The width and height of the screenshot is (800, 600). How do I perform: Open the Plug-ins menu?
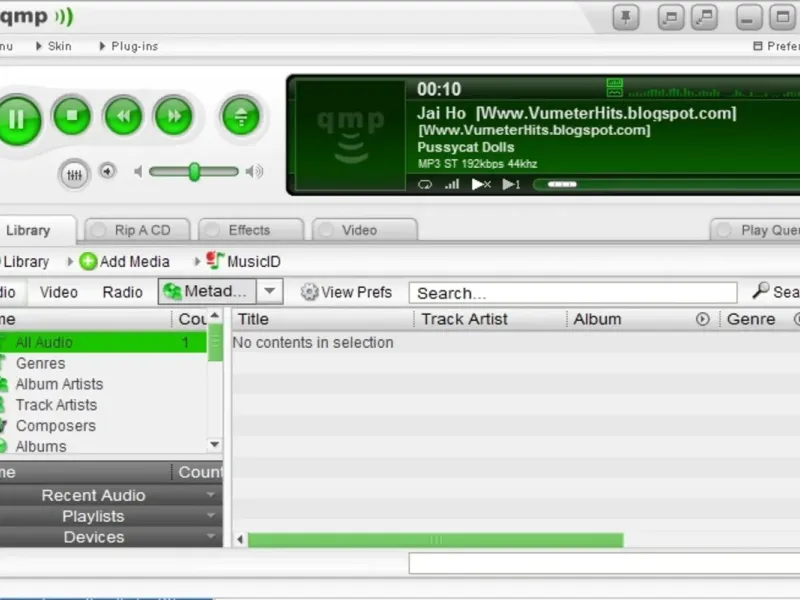(x=129, y=46)
